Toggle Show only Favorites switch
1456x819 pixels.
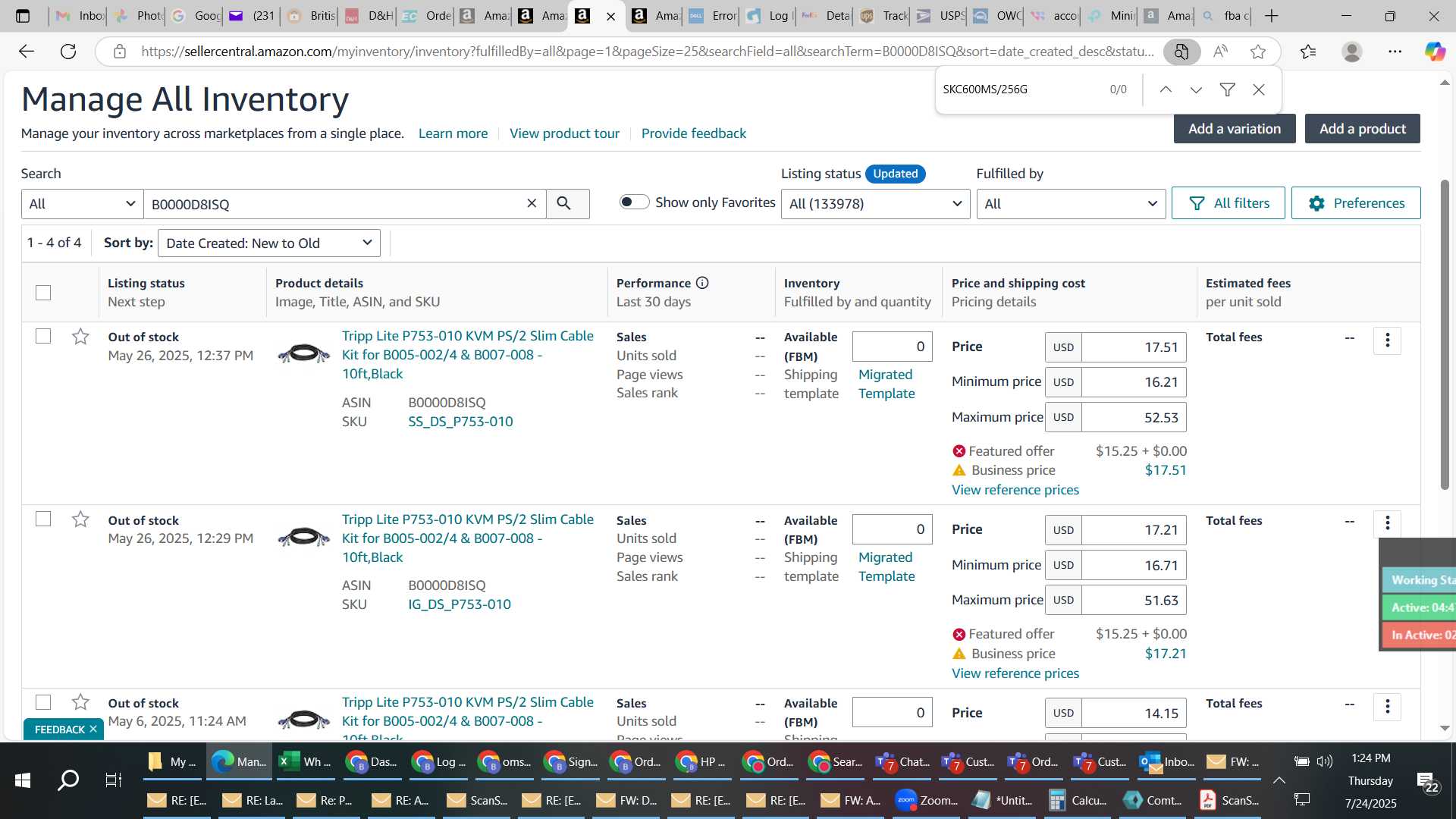634,202
